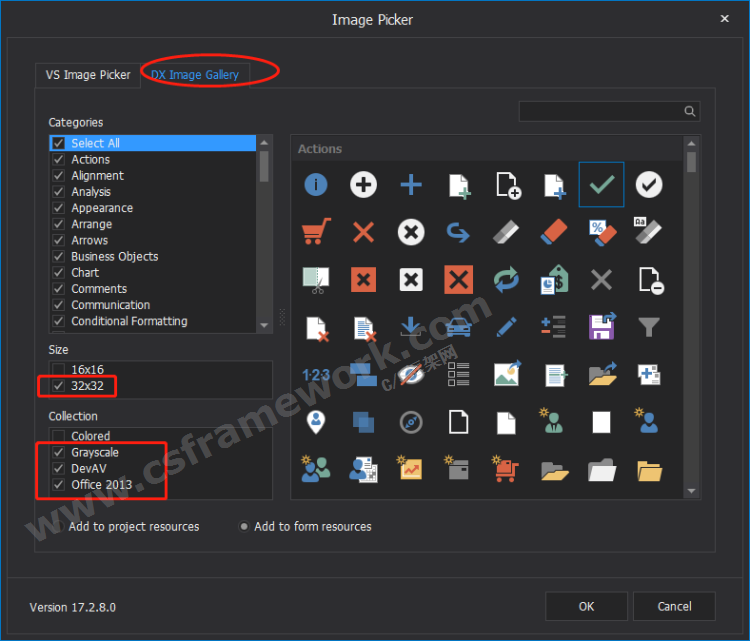750x641 pixels.
Task: Uncheck the Grayscale collection checkbox
Action: click(59, 453)
